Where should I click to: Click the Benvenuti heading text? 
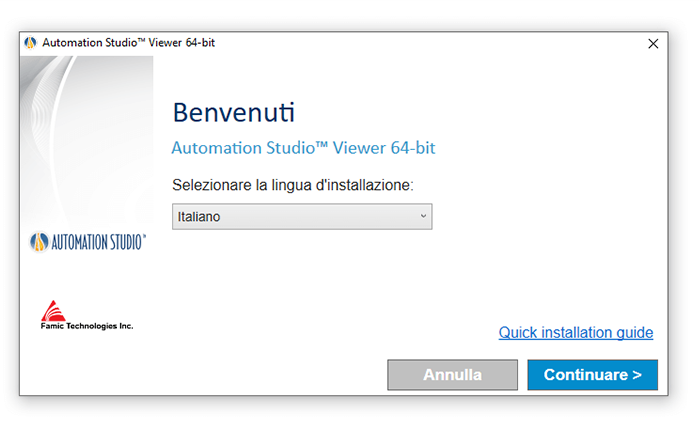click(x=234, y=112)
